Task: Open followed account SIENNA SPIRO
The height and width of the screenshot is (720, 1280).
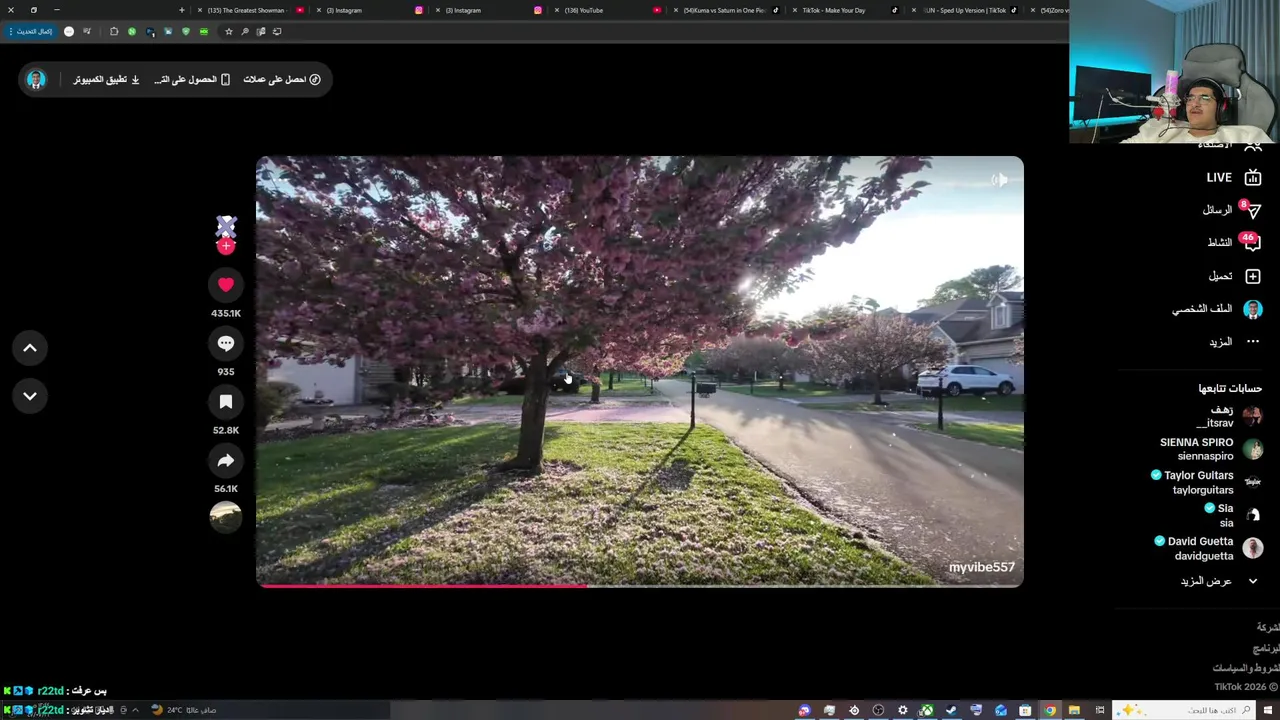Action: pyautogui.click(x=1211, y=449)
